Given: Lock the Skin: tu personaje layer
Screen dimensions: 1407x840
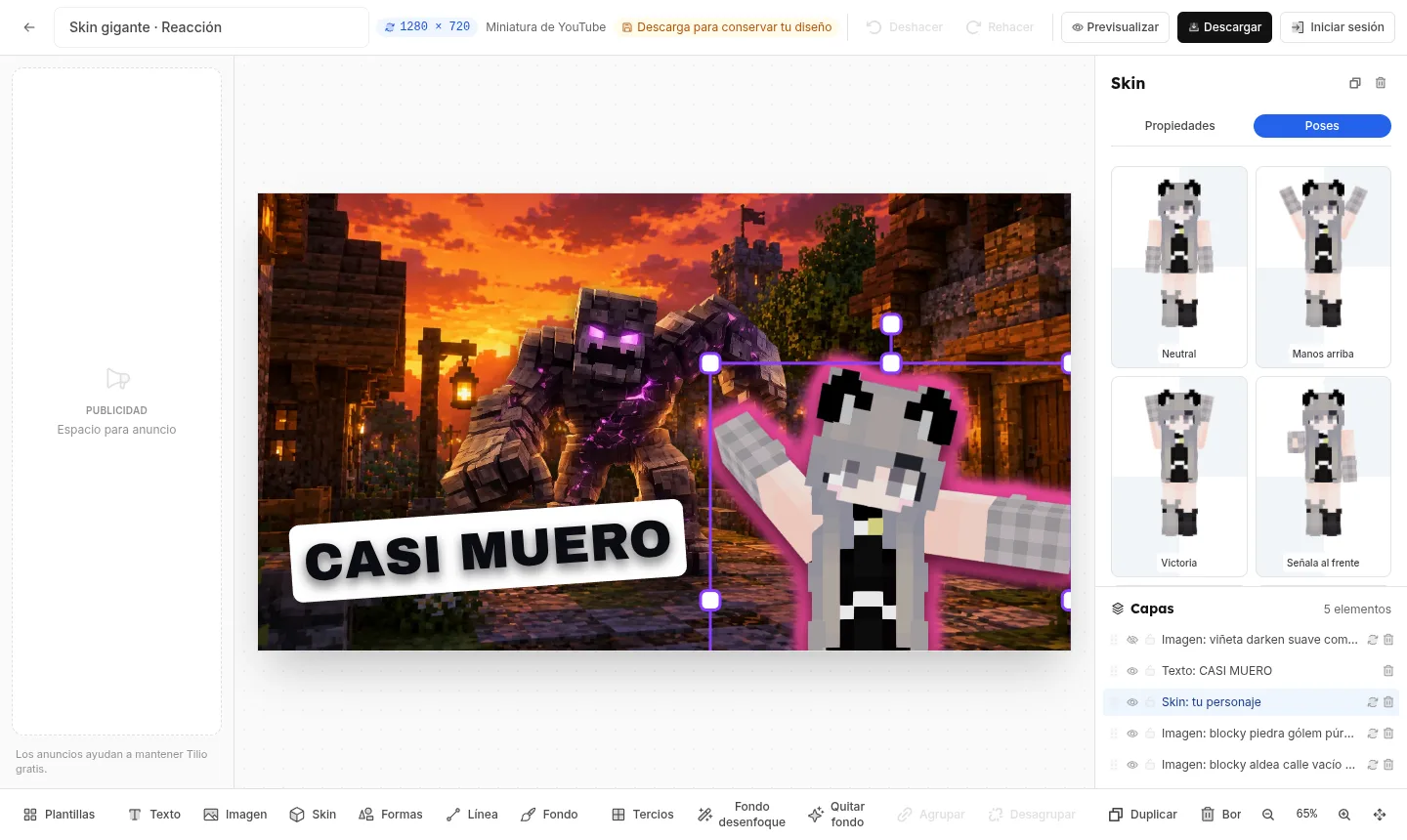Looking at the screenshot, I should coord(1150,702).
